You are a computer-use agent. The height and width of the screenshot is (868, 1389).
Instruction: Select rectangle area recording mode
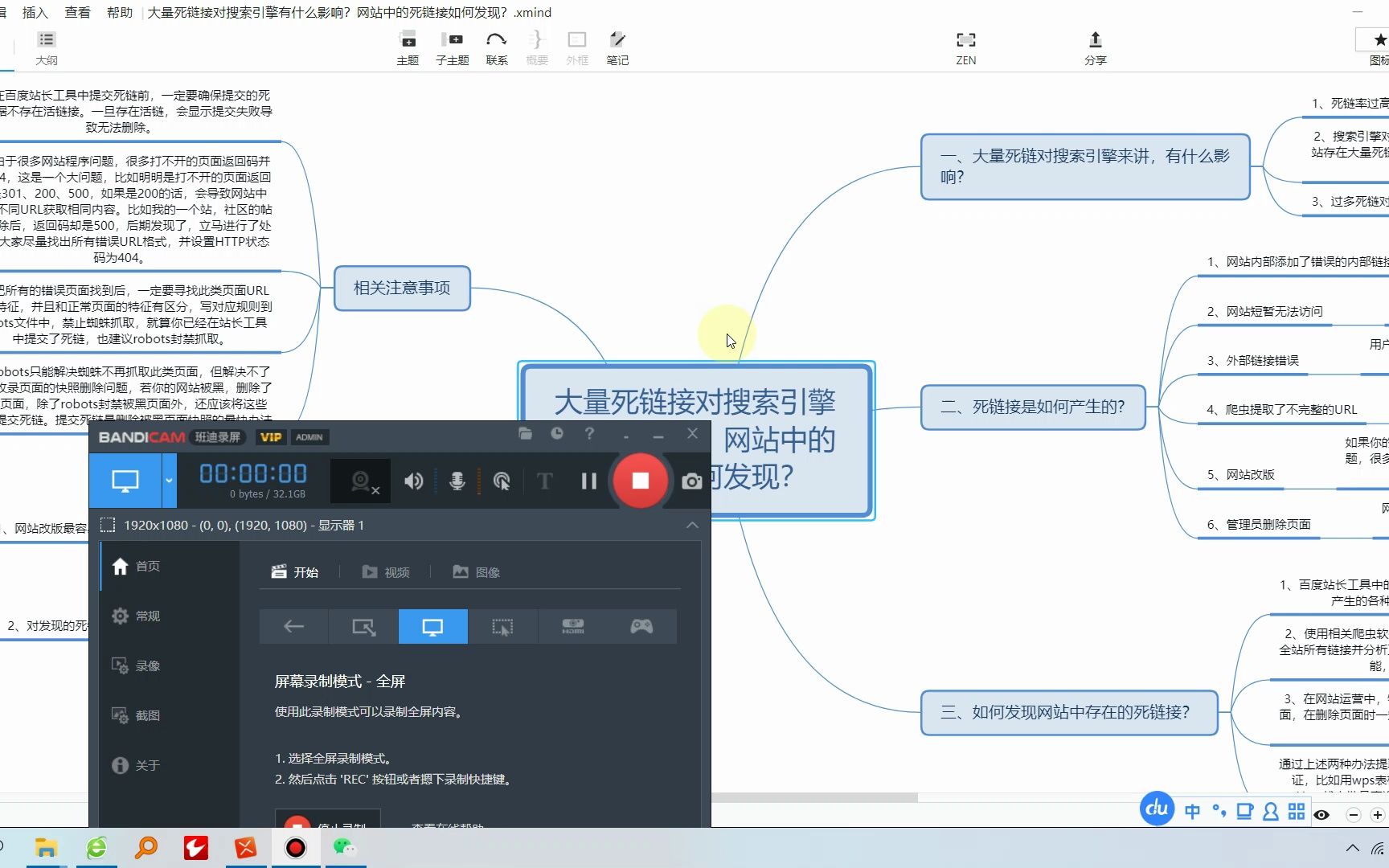click(x=363, y=626)
